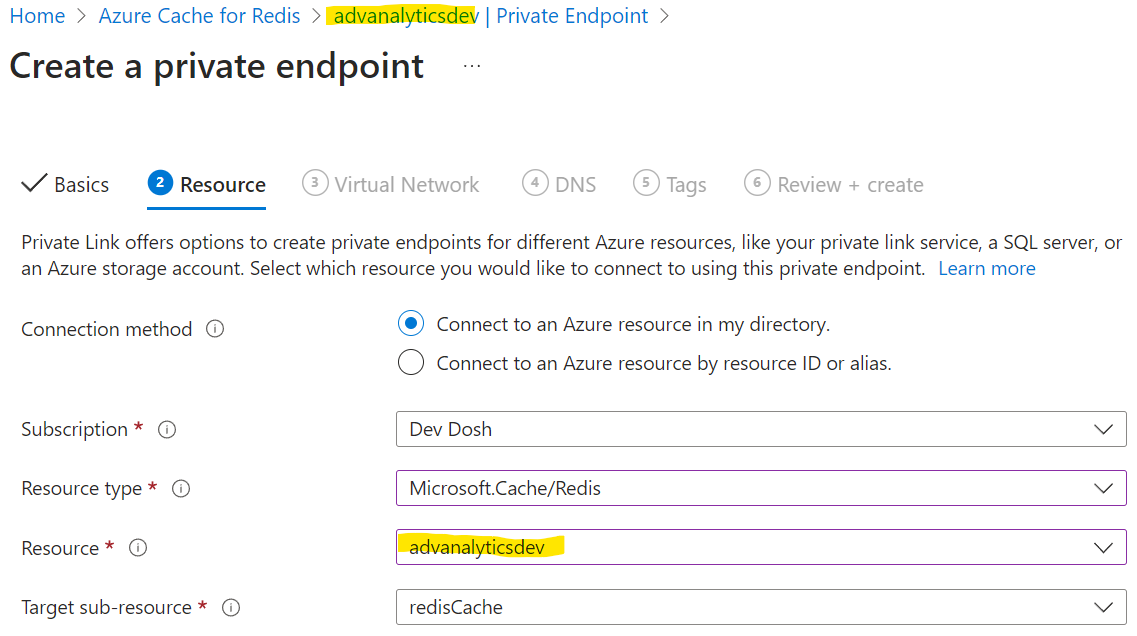The image size is (1137, 636).
Task: Switch to the Basics tab
Action: [x=65, y=185]
